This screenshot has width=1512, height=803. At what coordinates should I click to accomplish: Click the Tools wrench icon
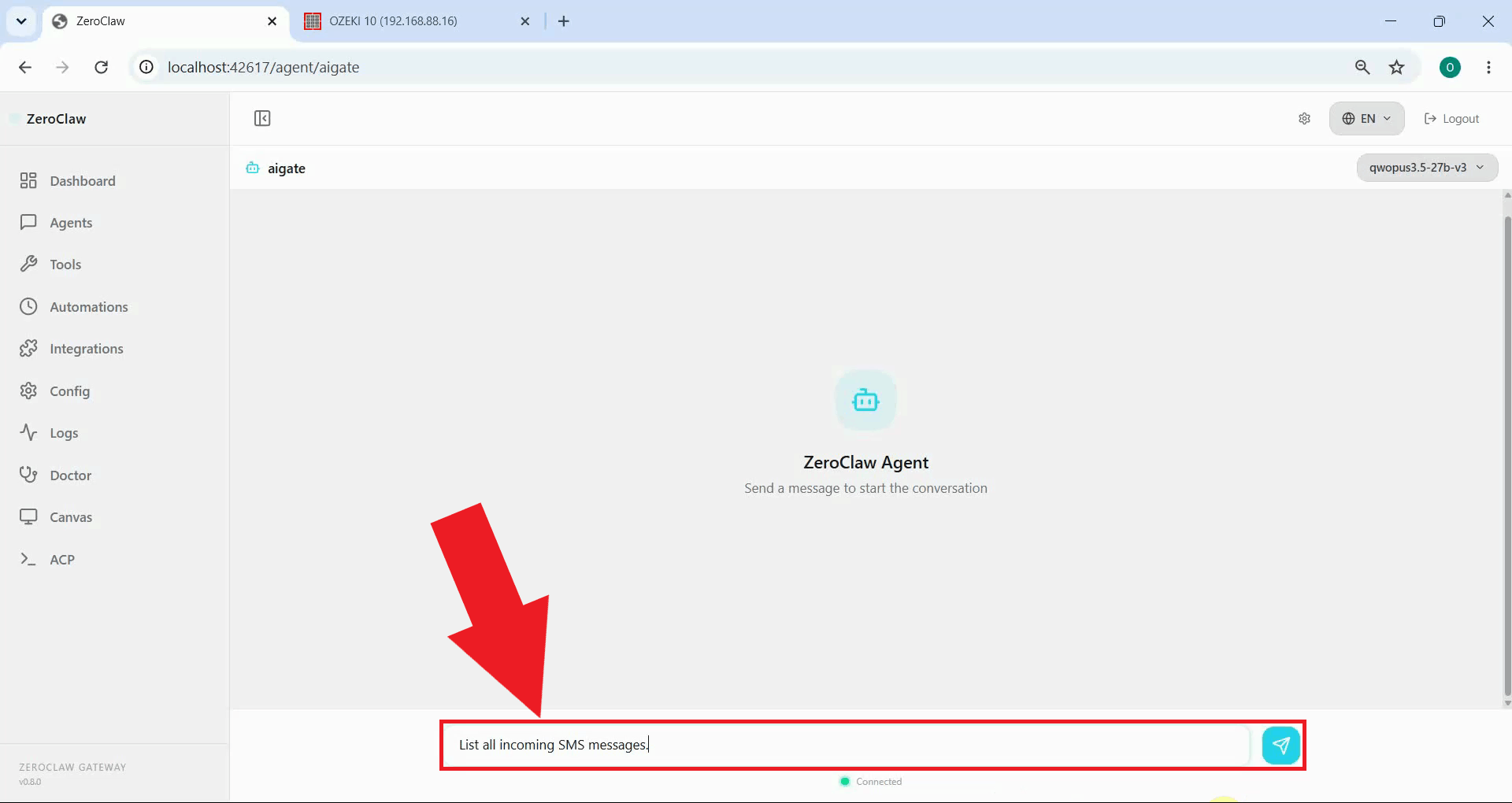point(28,265)
